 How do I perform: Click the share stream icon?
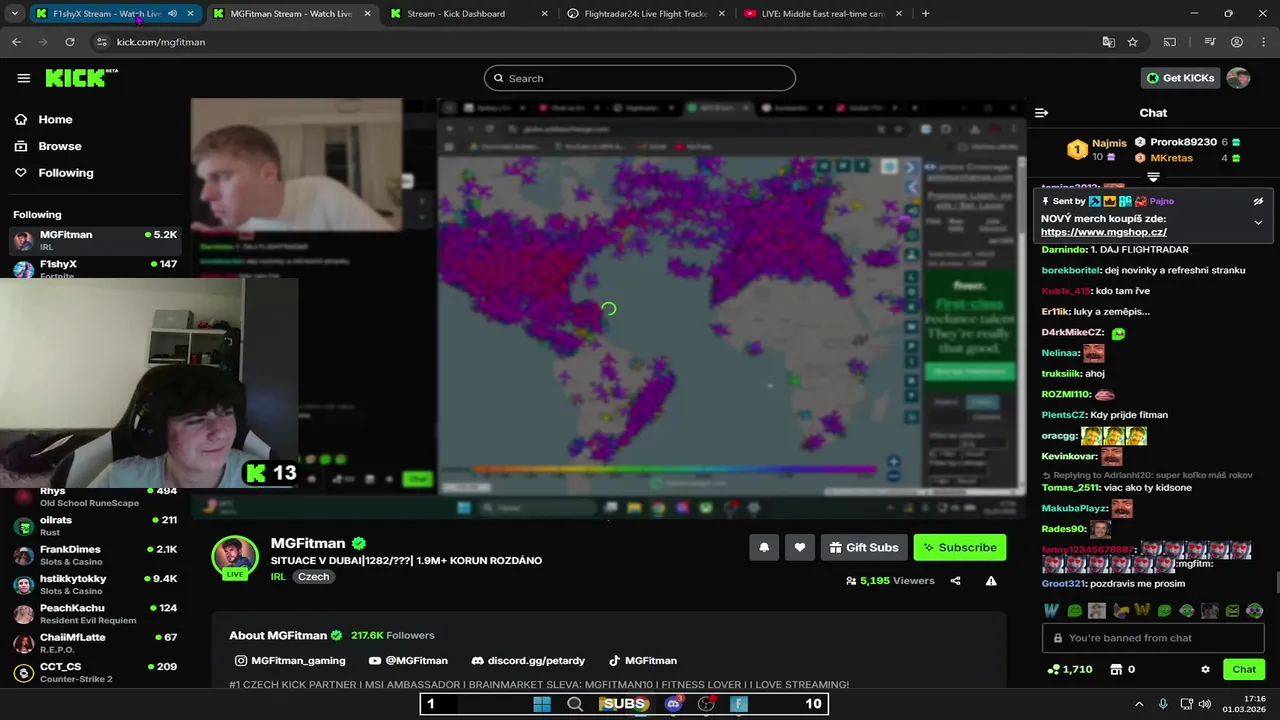click(955, 581)
